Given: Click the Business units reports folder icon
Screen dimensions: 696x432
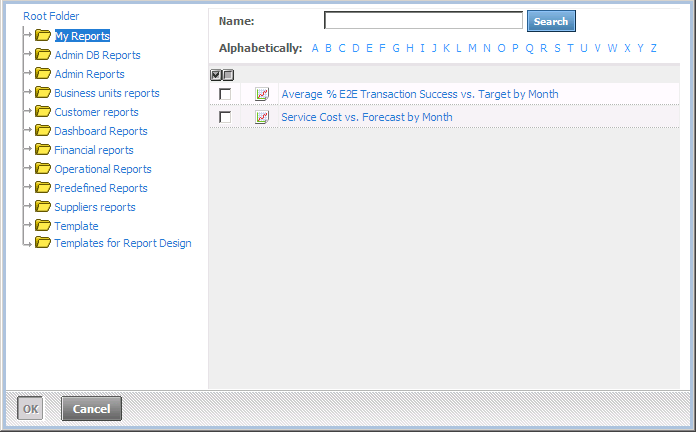Looking at the screenshot, I should click(x=43, y=92).
